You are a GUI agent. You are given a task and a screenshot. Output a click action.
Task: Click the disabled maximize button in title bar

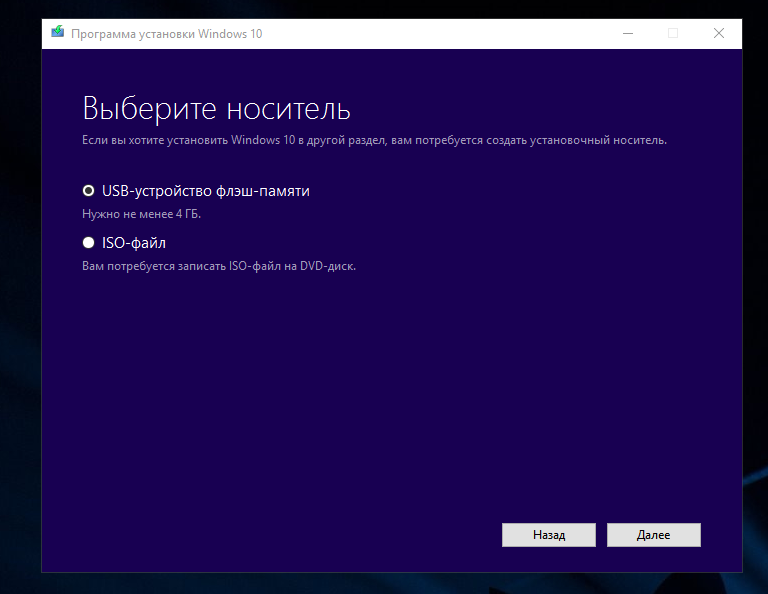[673, 33]
